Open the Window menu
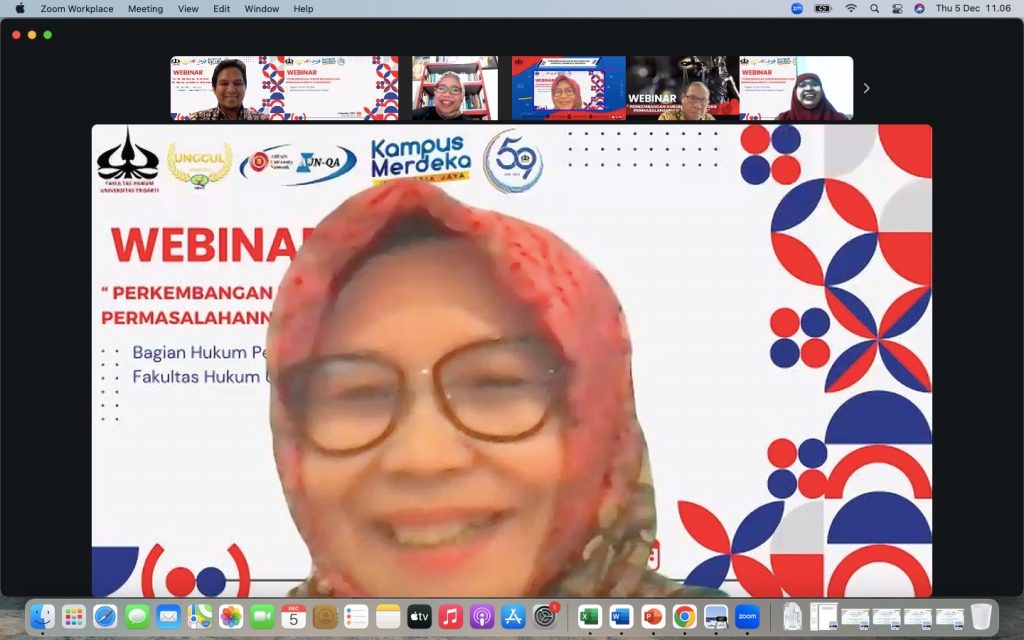 coord(261,8)
